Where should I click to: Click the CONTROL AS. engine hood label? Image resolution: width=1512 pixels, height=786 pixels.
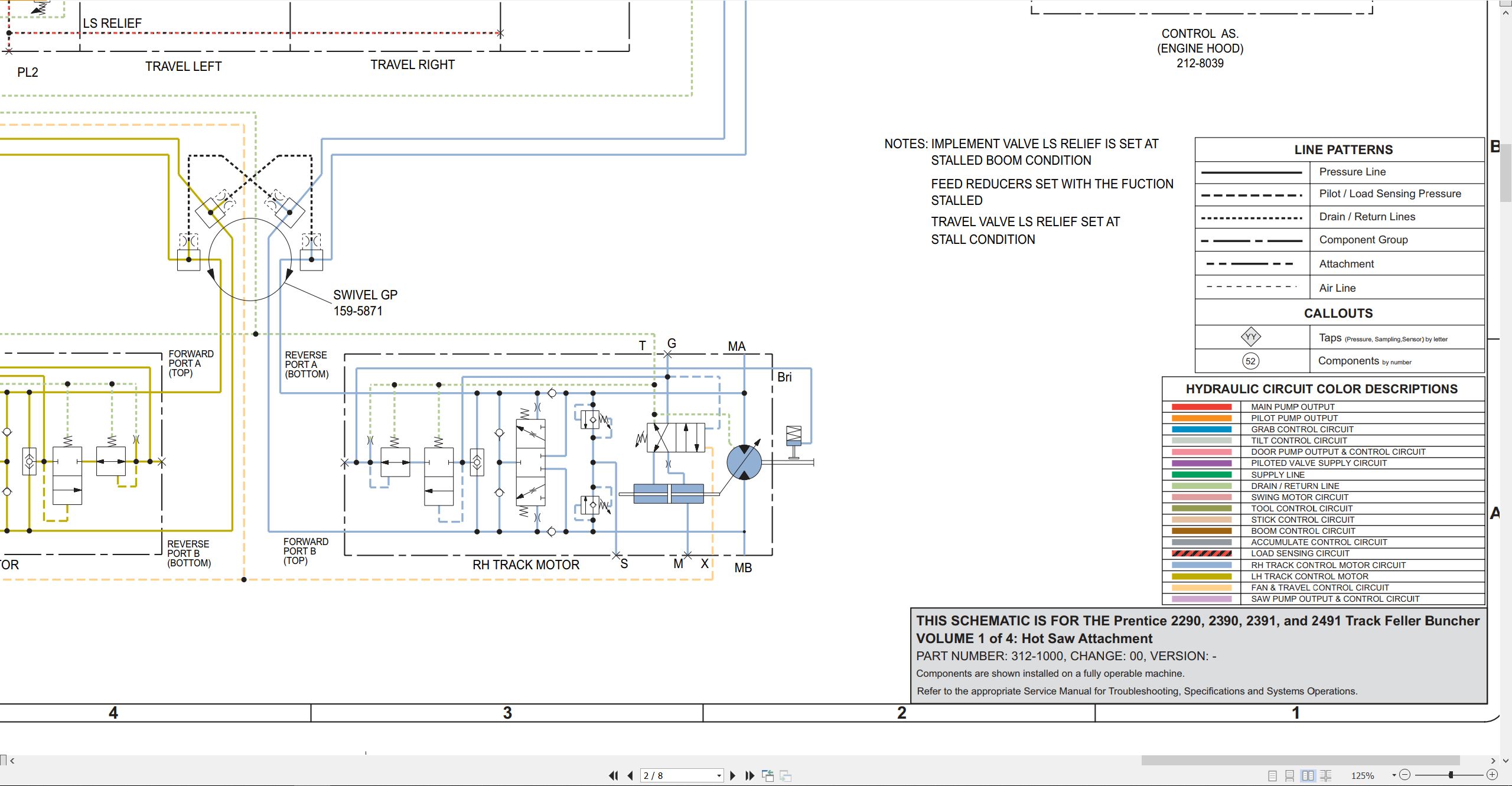click(x=1200, y=48)
